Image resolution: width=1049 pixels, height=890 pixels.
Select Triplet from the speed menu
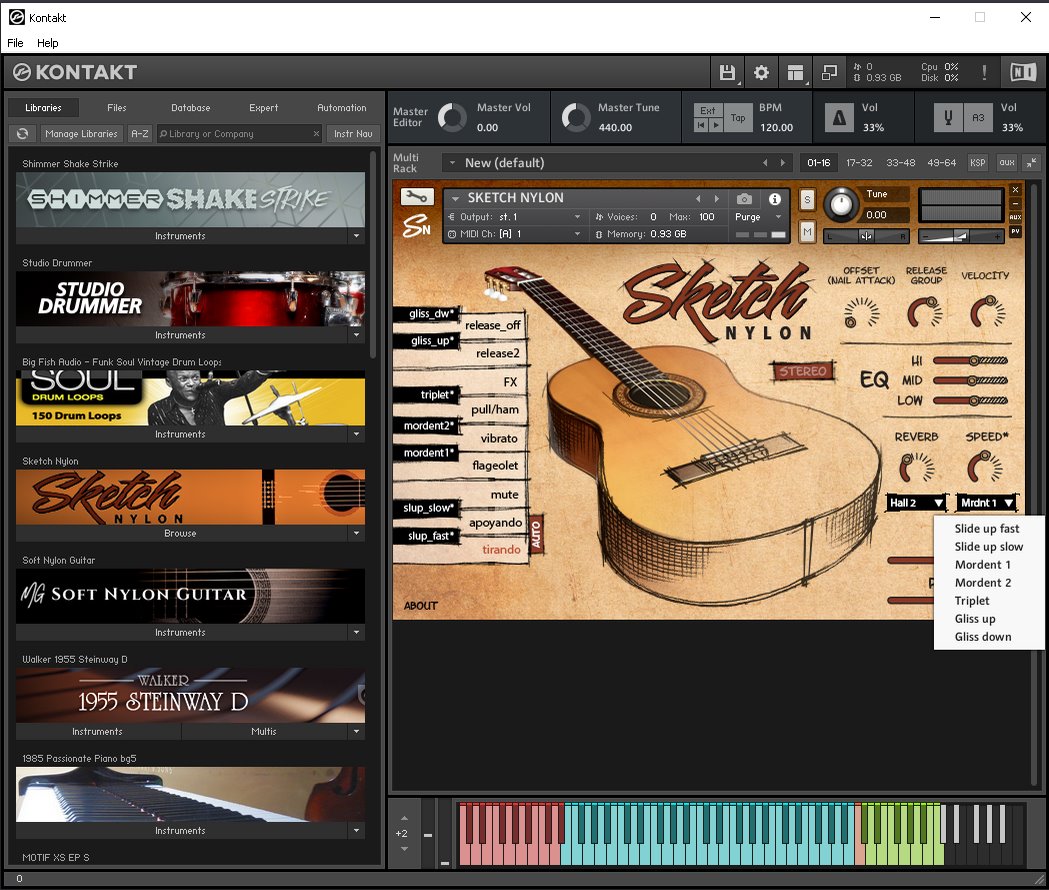[x=972, y=601]
